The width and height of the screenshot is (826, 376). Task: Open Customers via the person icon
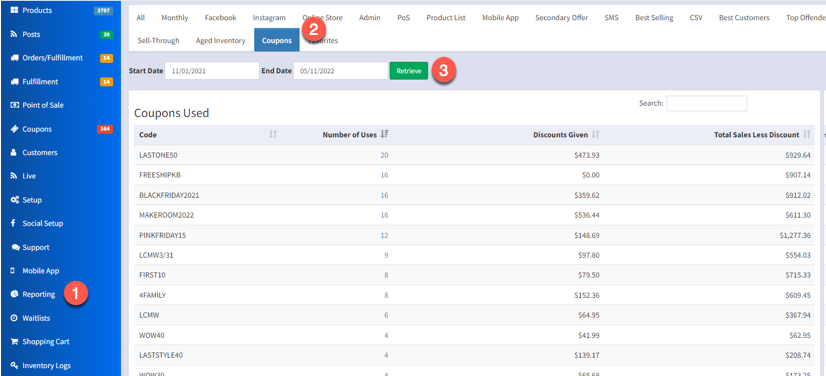point(14,153)
